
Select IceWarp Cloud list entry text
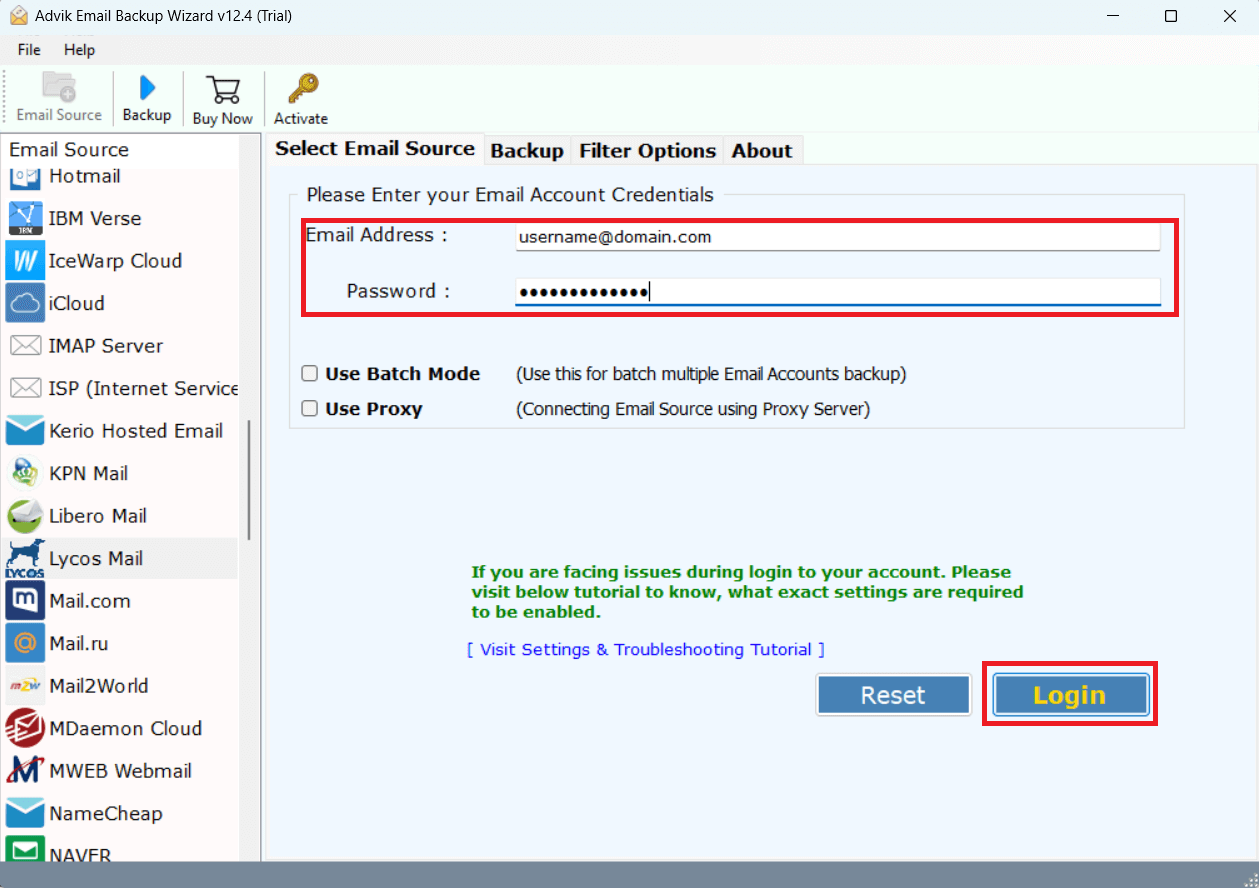tap(115, 261)
